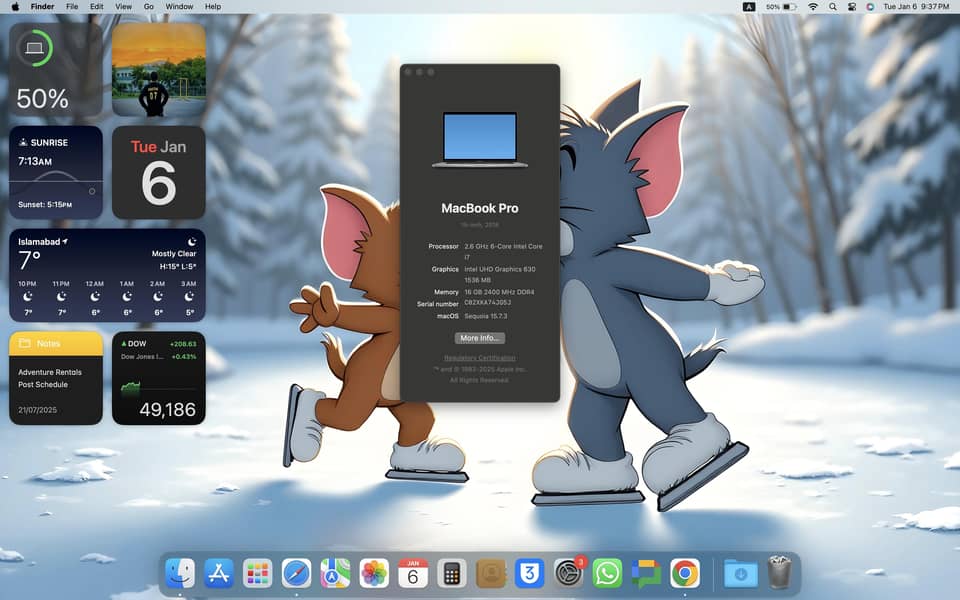Click Spotlight search magnifier in menu bar
960x600 pixels.
click(832, 7)
